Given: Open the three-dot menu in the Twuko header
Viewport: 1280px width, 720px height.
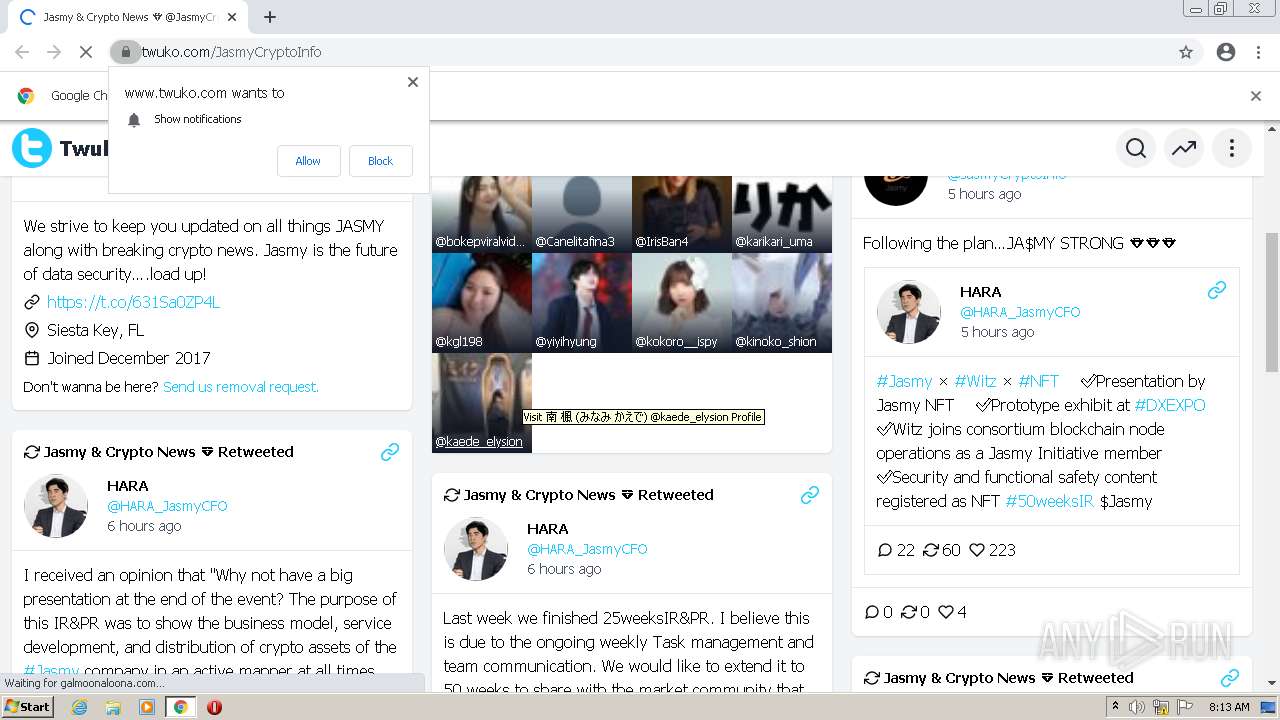Looking at the screenshot, I should tap(1232, 148).
